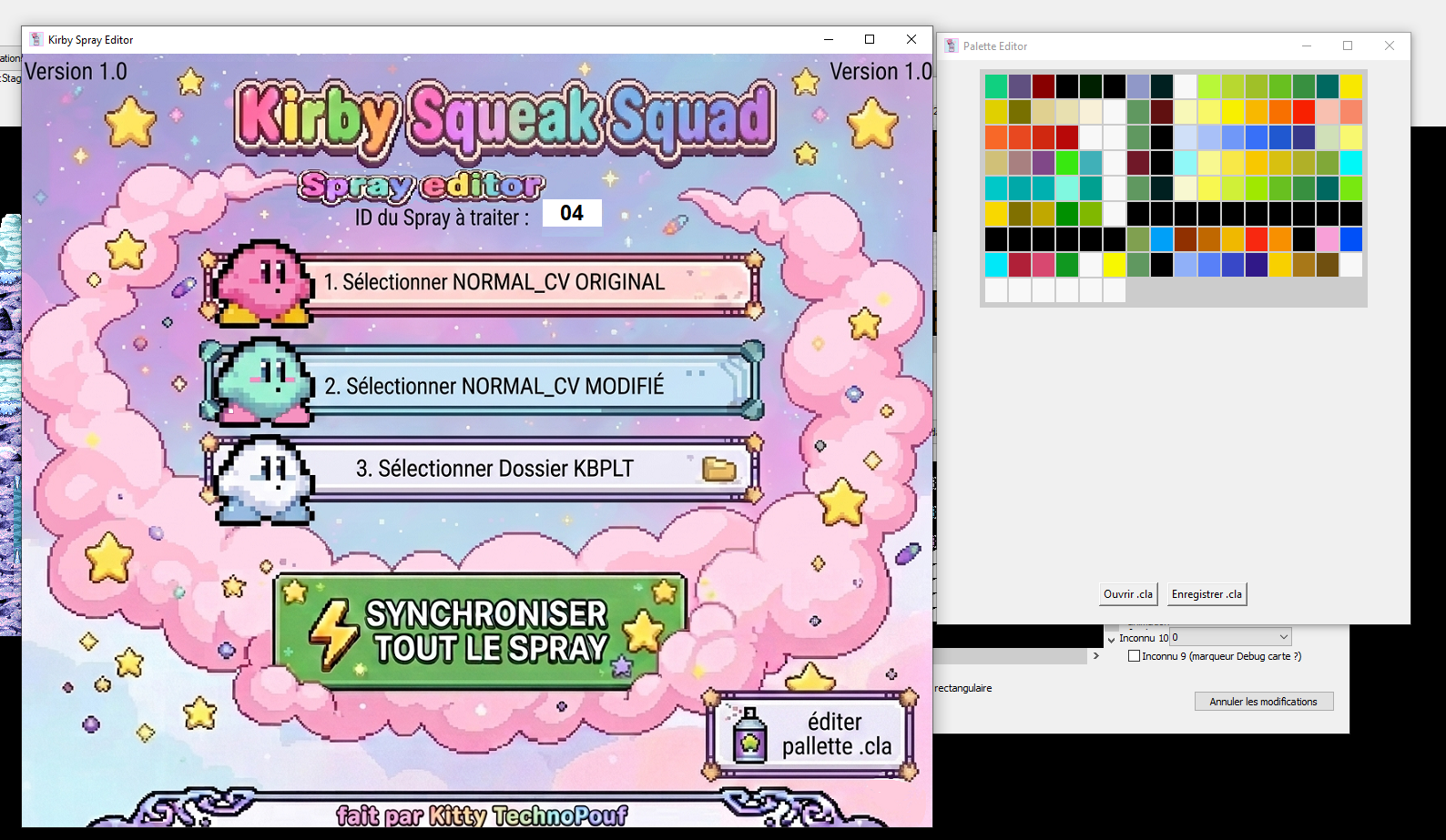Click the Palette Editor title bar icon

click(x=952, y=46)
